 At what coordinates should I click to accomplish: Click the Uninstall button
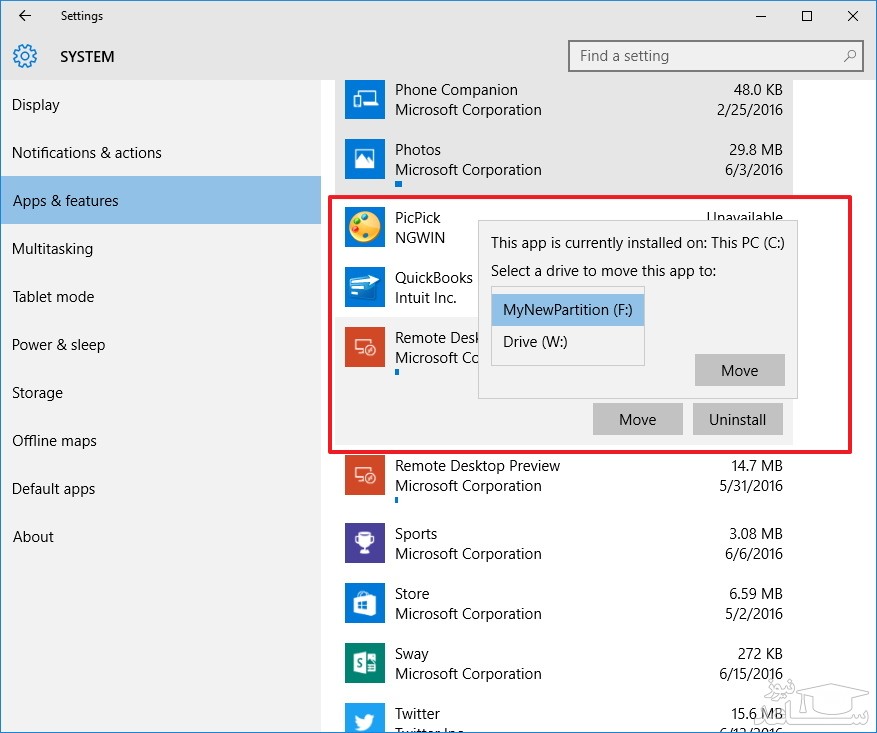[737, 420]
